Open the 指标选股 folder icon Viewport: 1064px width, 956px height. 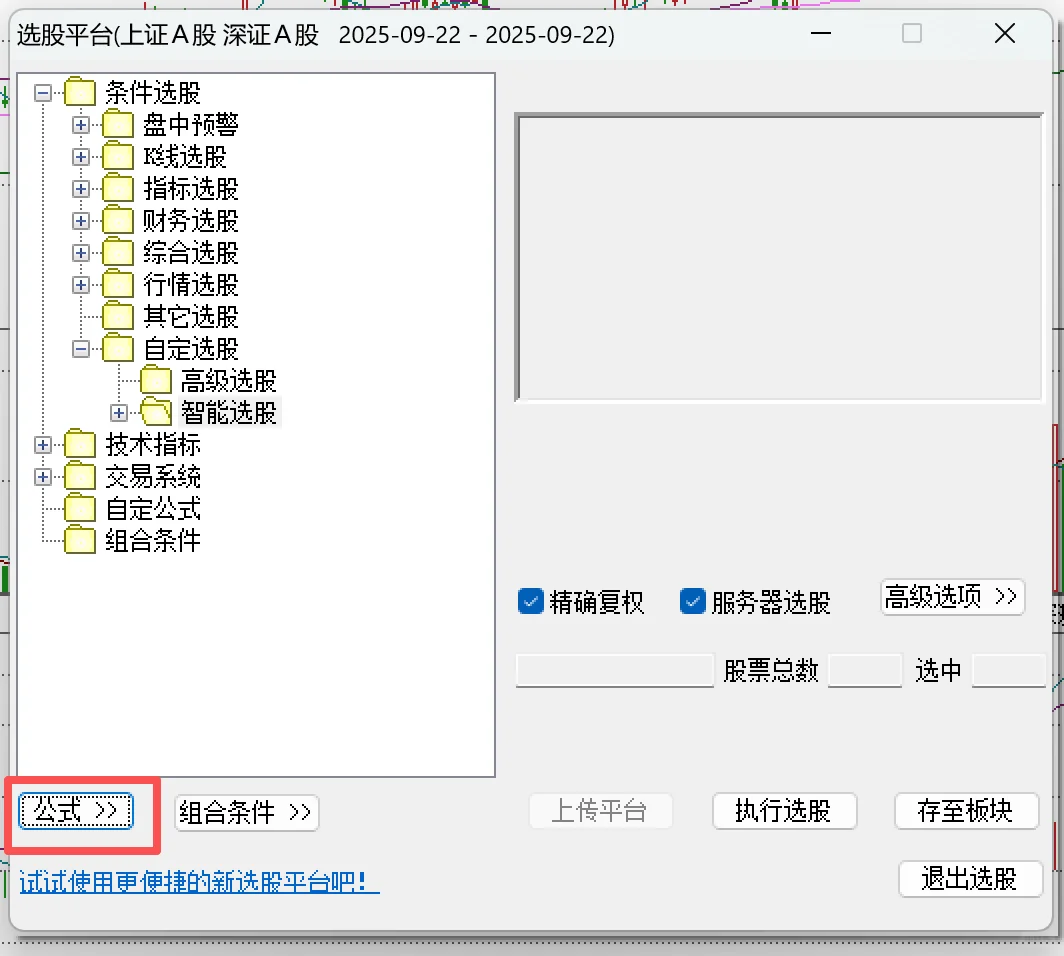click(x=117, y=188)
